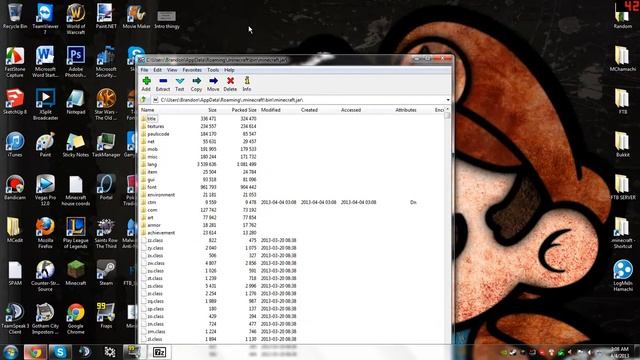The width and height of the screenshot is (640, 360).
Task: Open the Favorites menu
Action: [192, 70]
